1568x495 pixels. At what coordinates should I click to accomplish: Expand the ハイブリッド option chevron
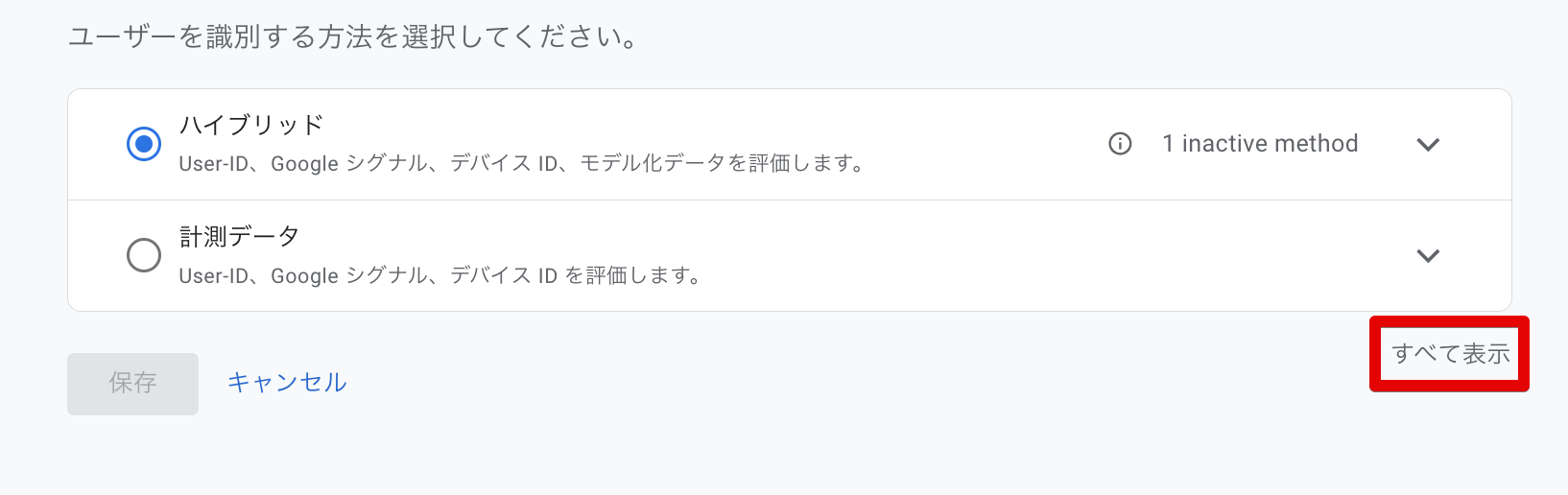pos(1428,145)
